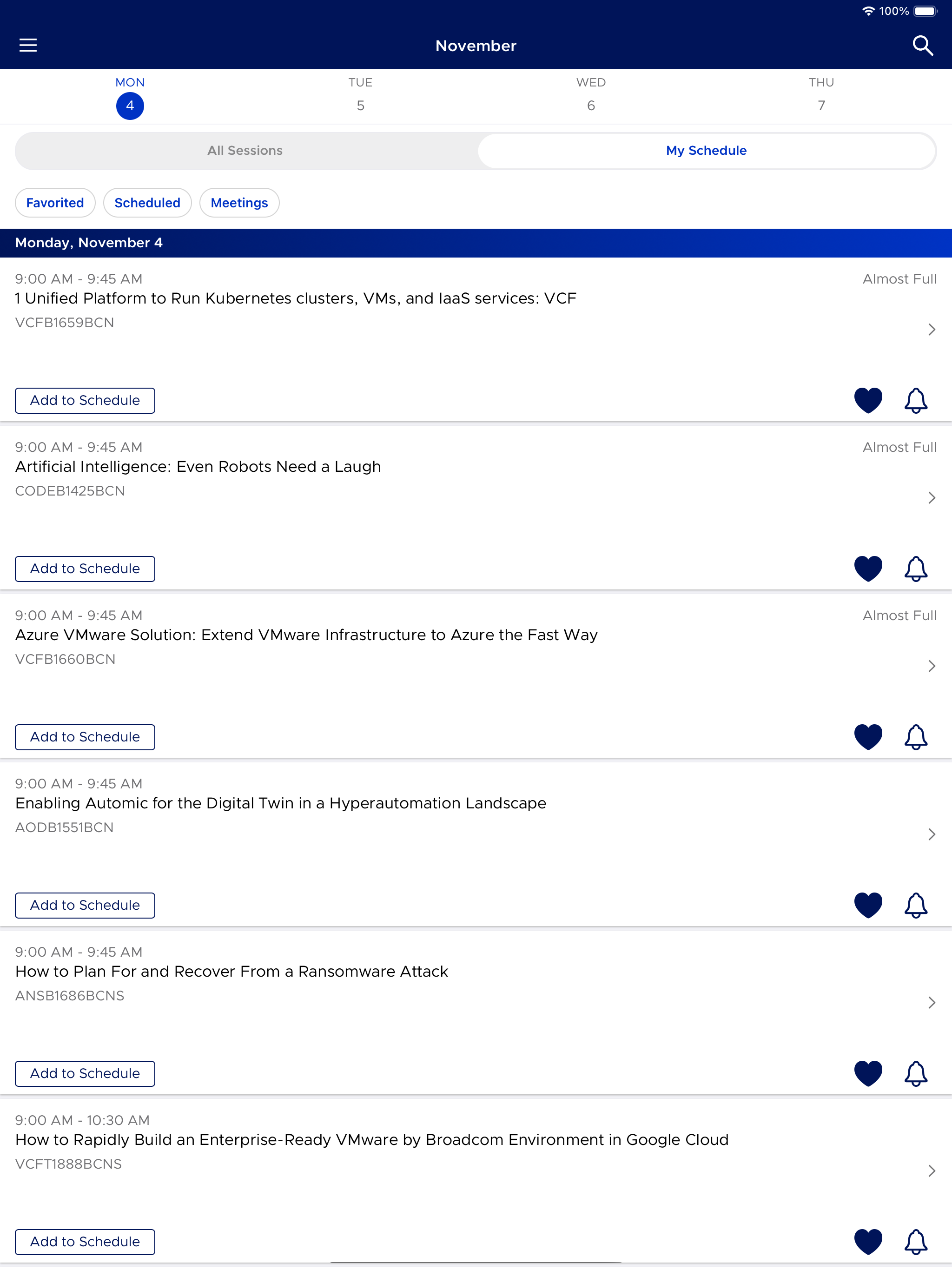
Task: Open chevron for Enabling Automic session
Action: coord(932,834)
